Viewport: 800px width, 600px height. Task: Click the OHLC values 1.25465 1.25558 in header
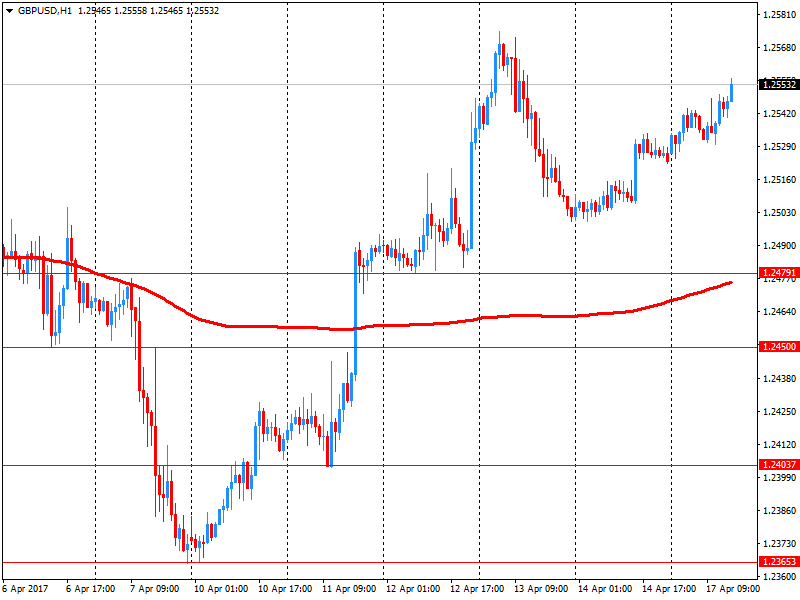click(113, 11)
